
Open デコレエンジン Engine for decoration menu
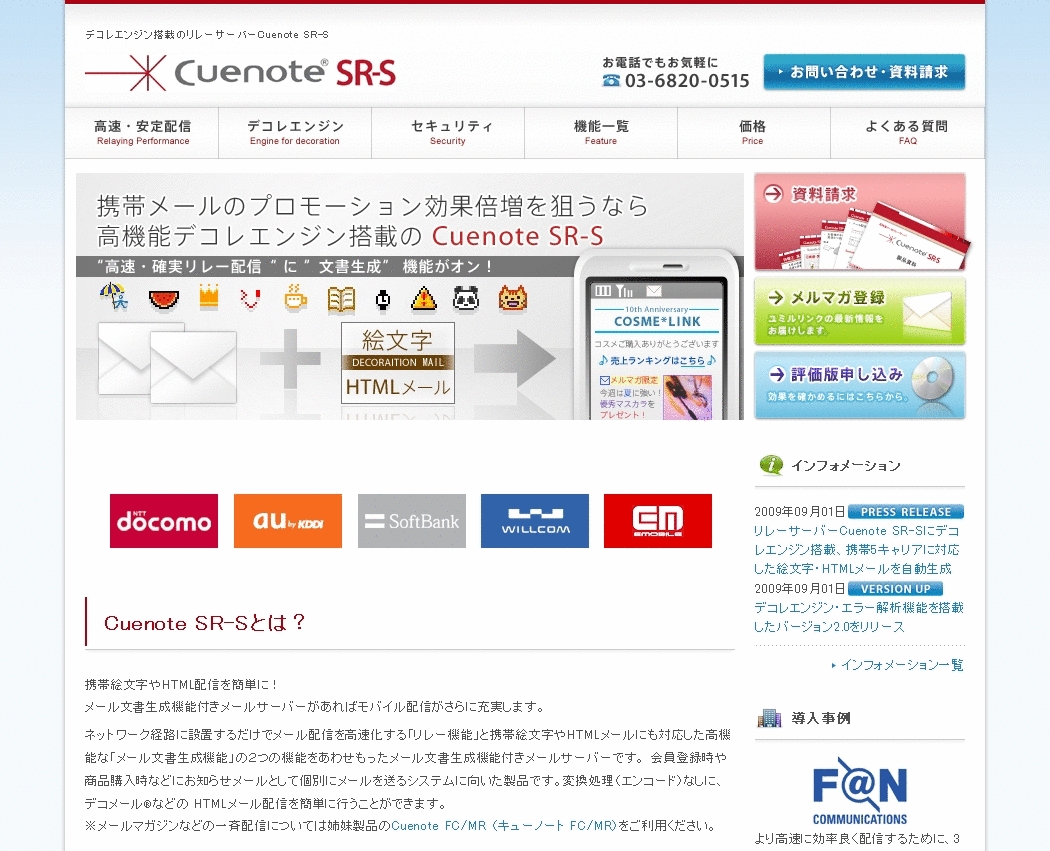click(295, 133)
